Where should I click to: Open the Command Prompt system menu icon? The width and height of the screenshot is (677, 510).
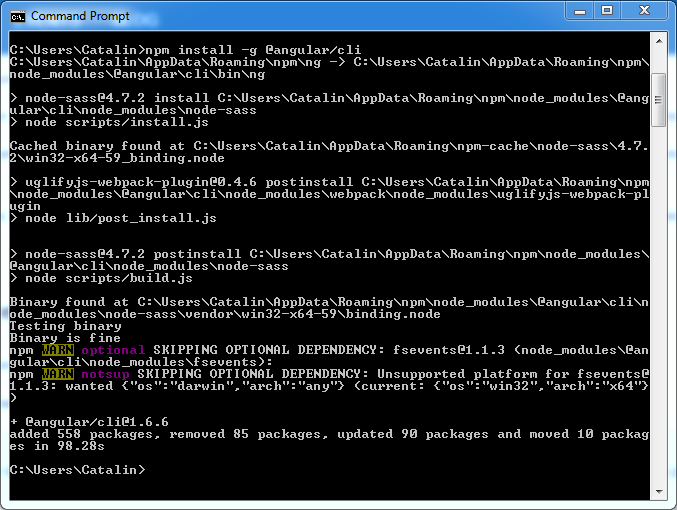coord(18,16)
